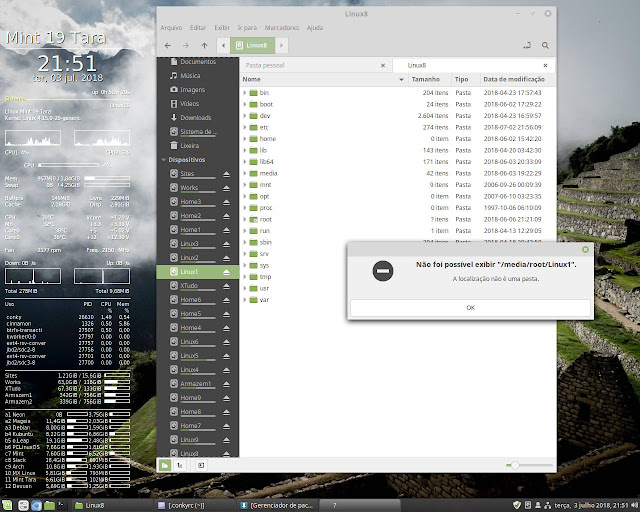Close the Pasta pessoal tab

383,65
